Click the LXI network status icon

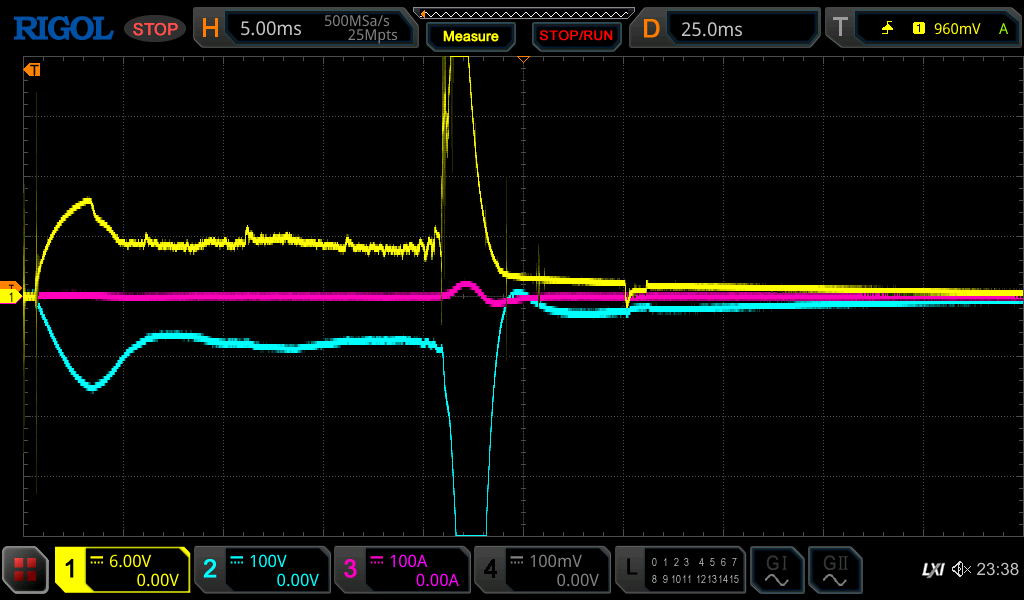click(x=932, y=570)
